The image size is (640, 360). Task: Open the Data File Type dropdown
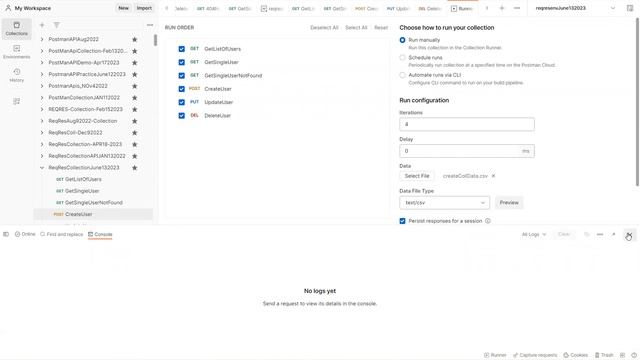(x=444, y=202)
